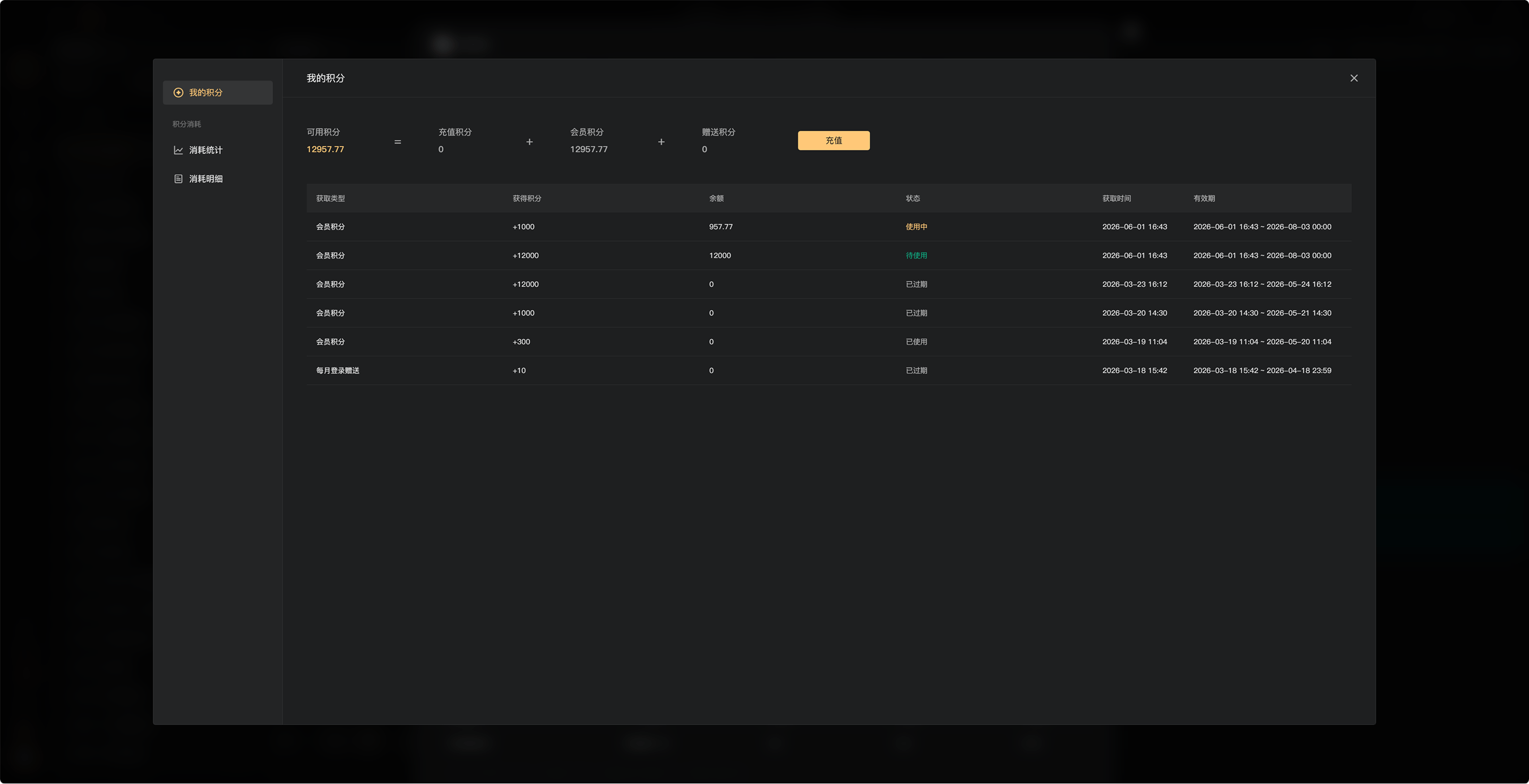The width and height of the screenshot is (1529, 784).
Task: Click the 获取时间 column header
Action: [x=1116, y=198]
